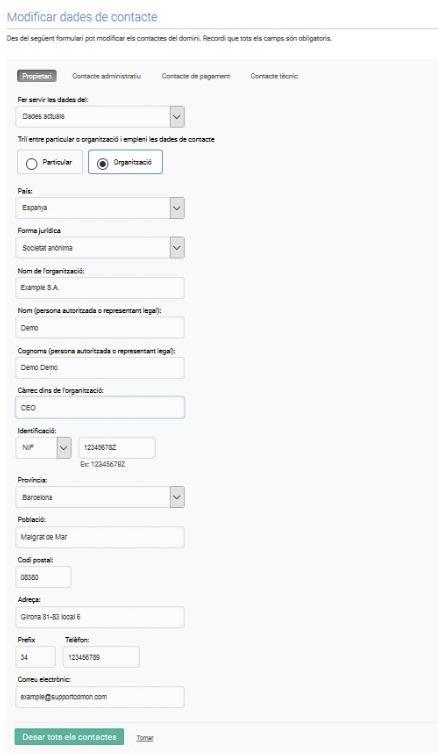
Task: Open the Dades actuals dropdown
Action: coord(100,117)
